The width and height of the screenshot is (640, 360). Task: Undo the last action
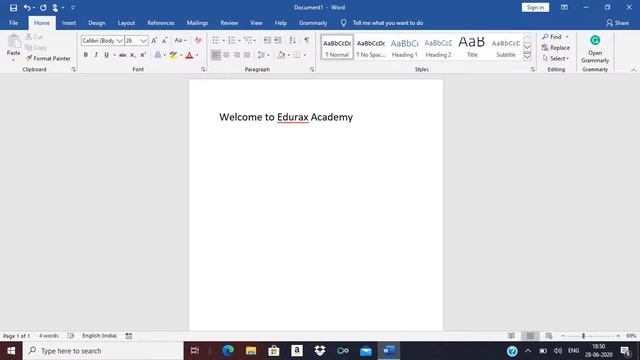27,8
